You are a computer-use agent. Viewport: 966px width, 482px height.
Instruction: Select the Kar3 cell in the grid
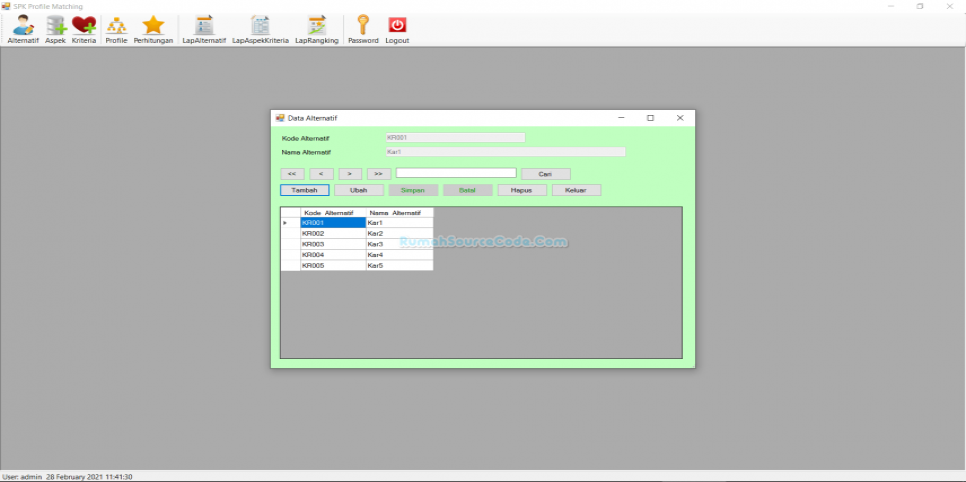399,244
